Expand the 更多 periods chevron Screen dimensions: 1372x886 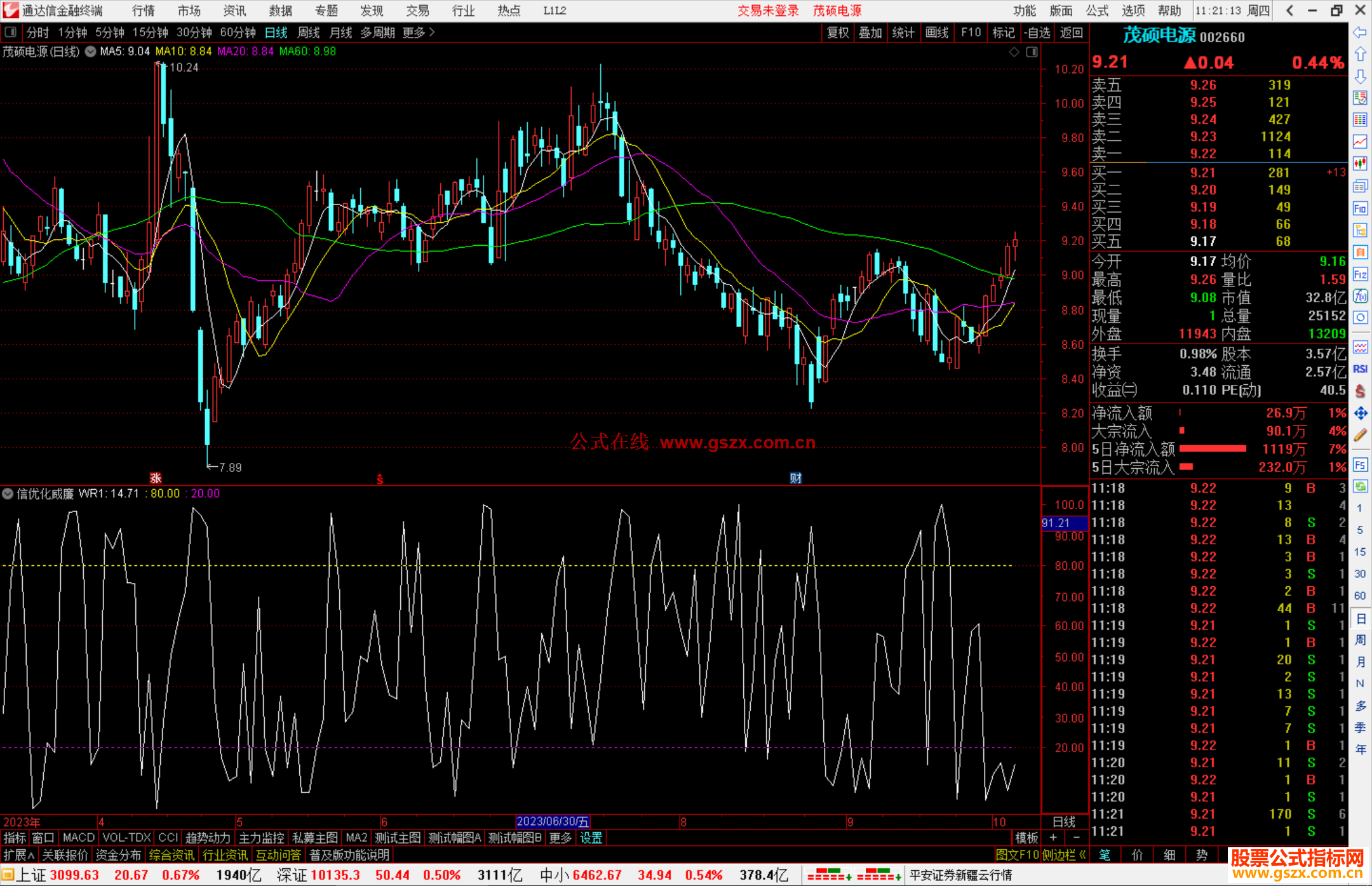pyautogui.click(x=432, y=32)
